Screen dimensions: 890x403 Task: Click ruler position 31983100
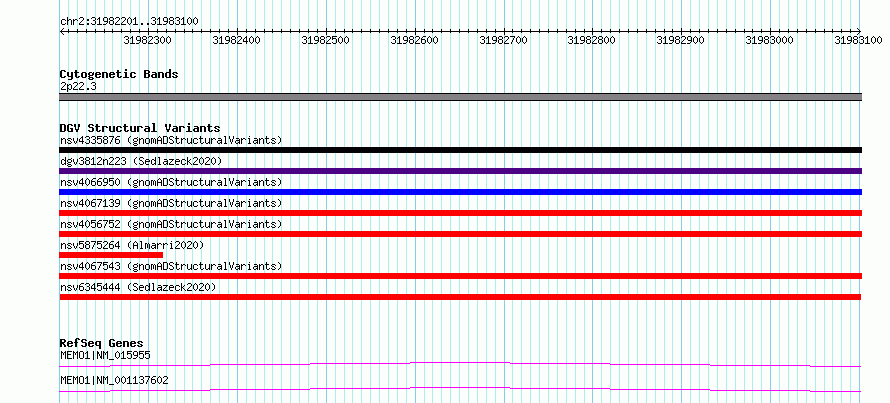pyautogui.click(x=858, y=40)
